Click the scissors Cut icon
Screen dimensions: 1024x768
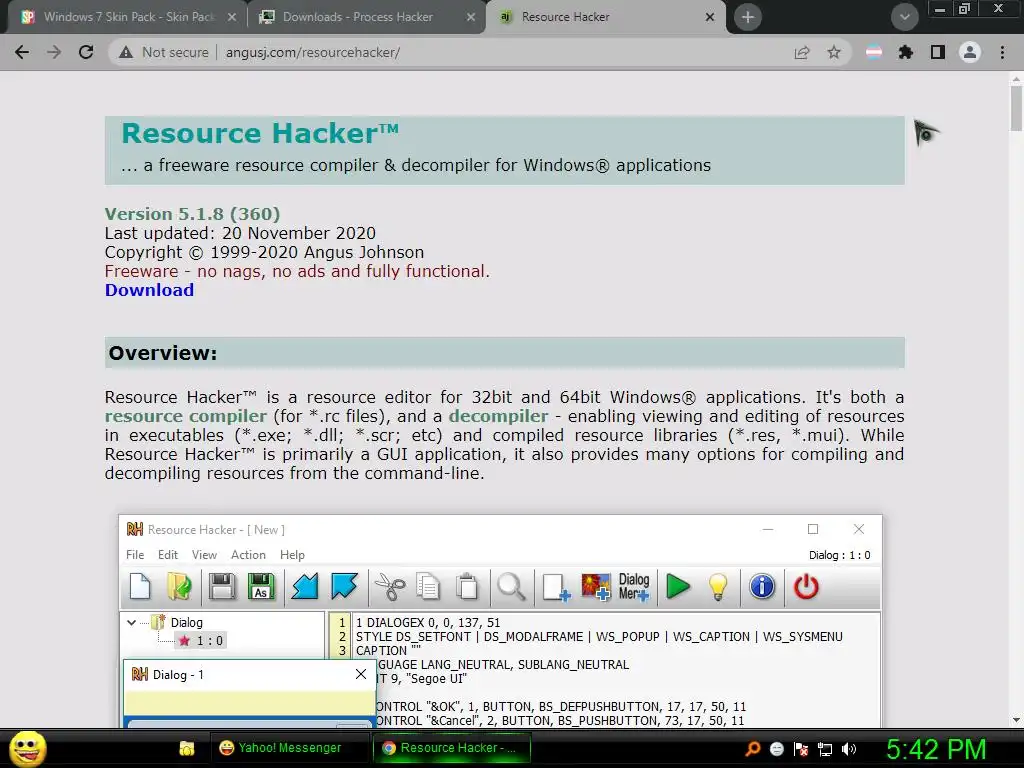(390, 586)
